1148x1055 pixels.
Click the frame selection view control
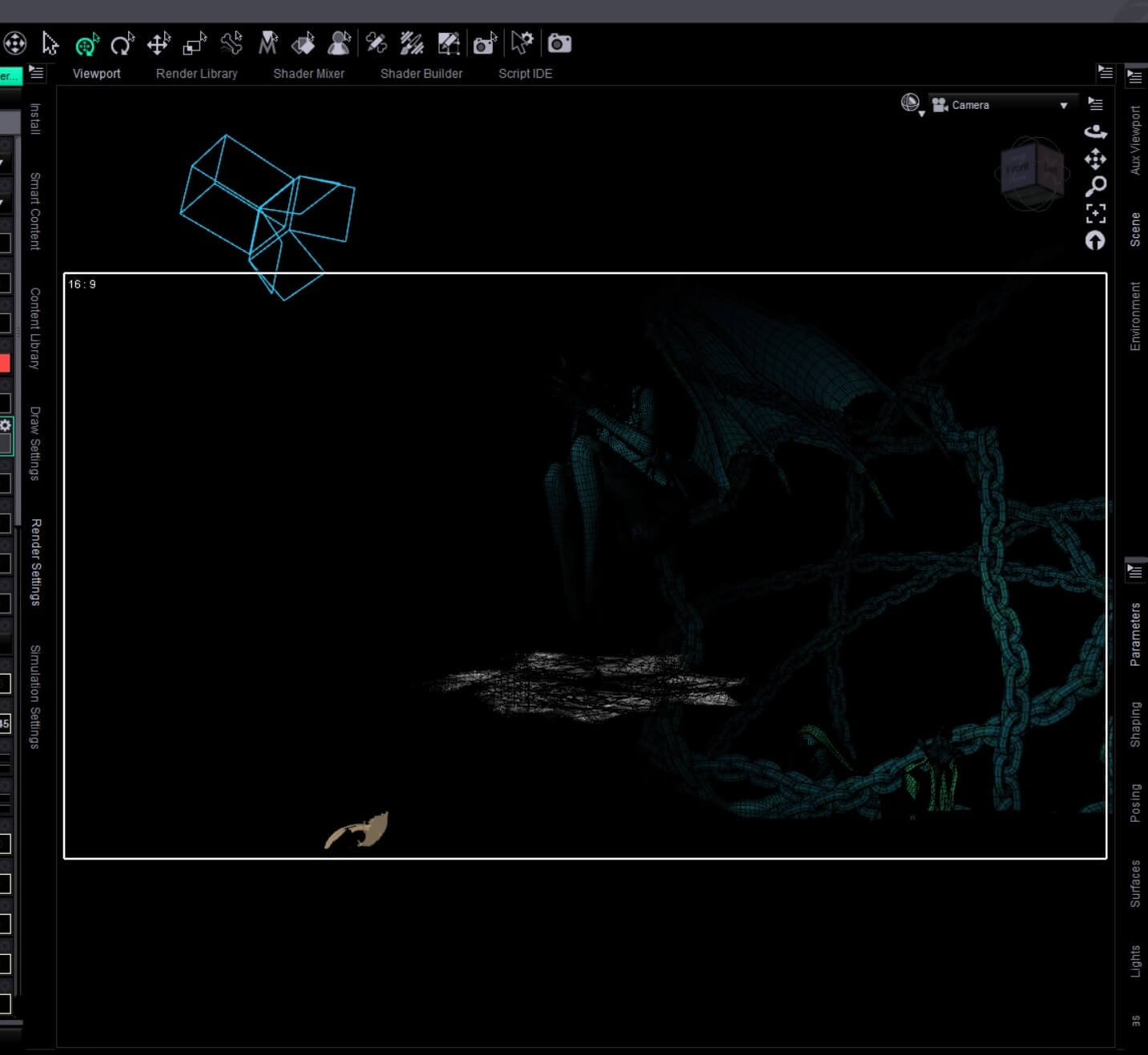pyautogui.click(x=1095, y=213)
